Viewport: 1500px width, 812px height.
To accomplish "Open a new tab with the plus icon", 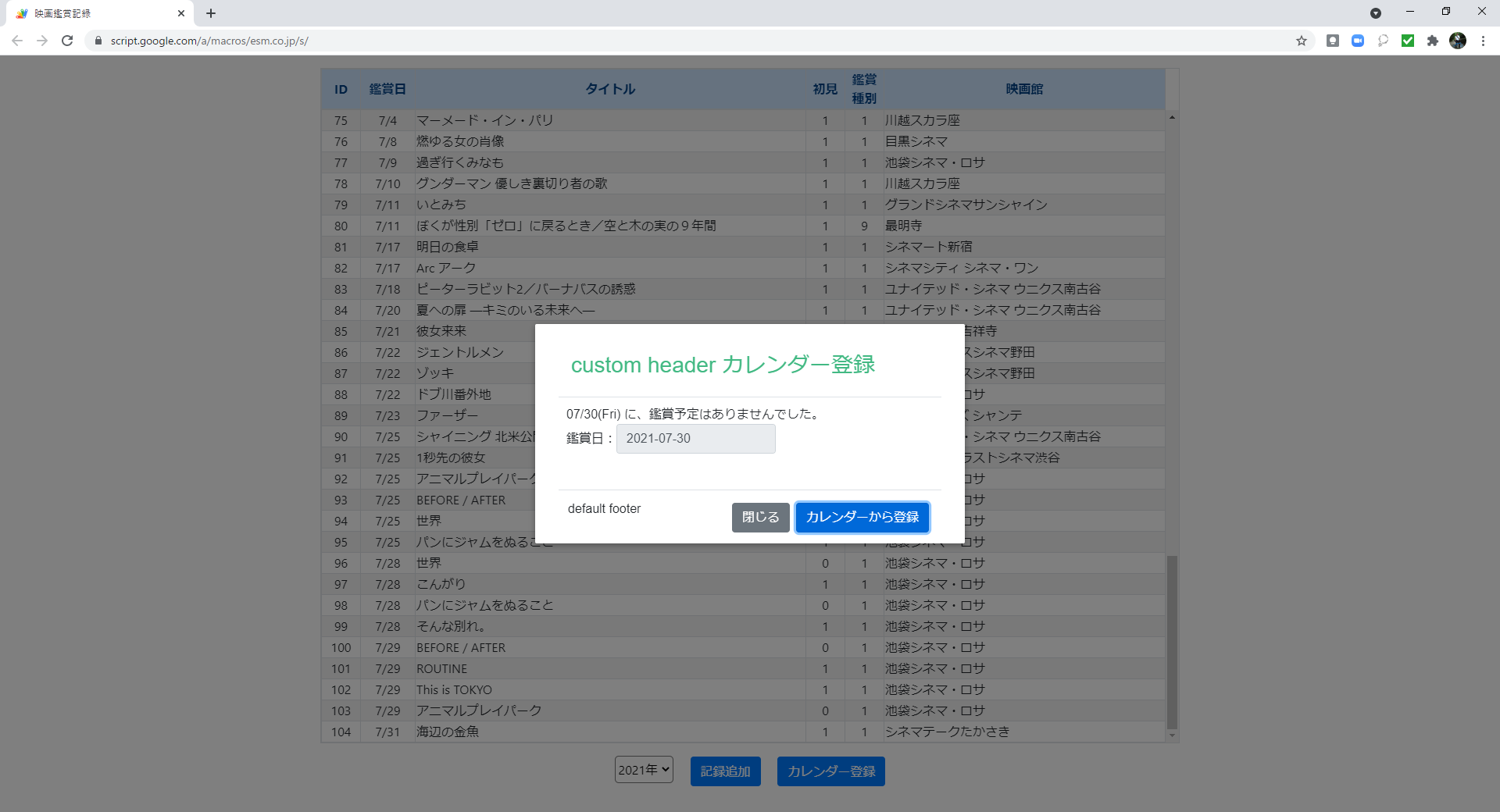I will pos(210,12).
